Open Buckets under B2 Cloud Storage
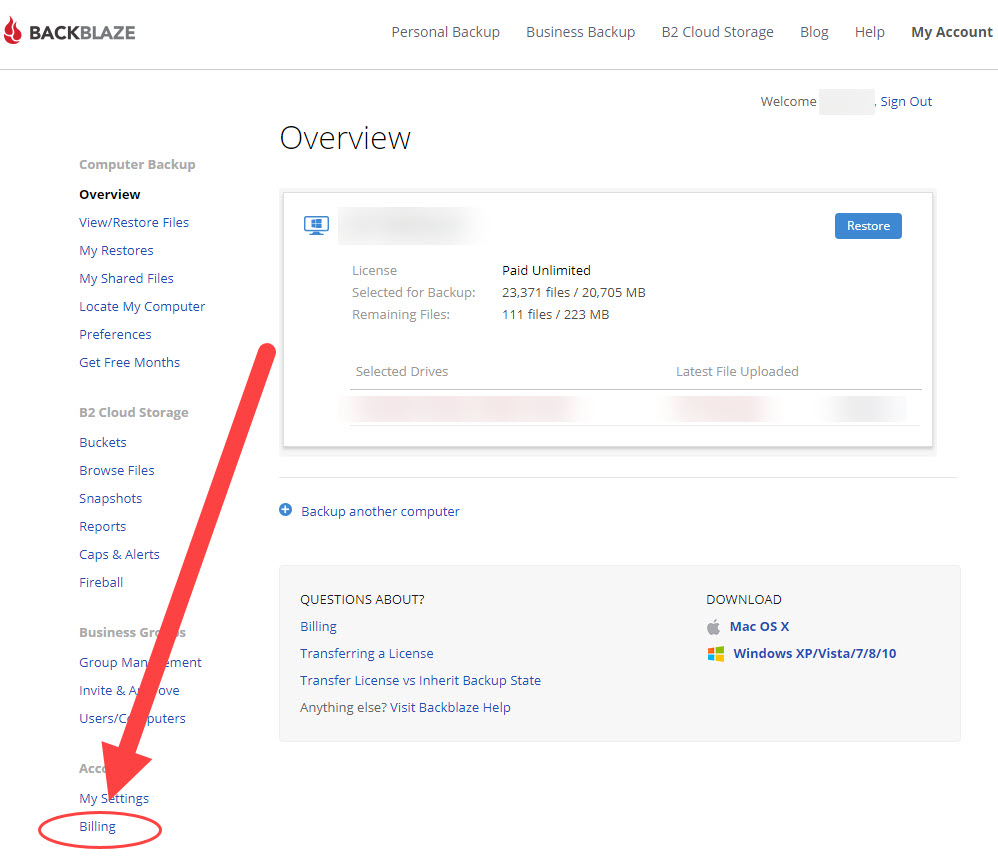Screen dimensions: 998x859 tap(102, 443)
